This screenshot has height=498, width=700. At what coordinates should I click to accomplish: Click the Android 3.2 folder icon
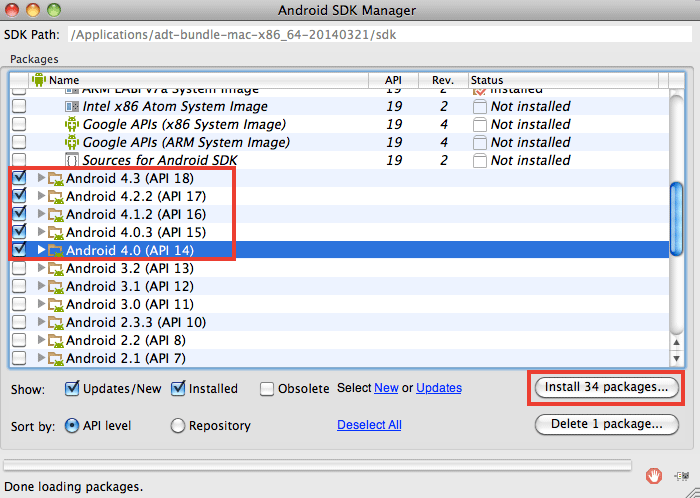pyautogui.click(x=56, y=269)
